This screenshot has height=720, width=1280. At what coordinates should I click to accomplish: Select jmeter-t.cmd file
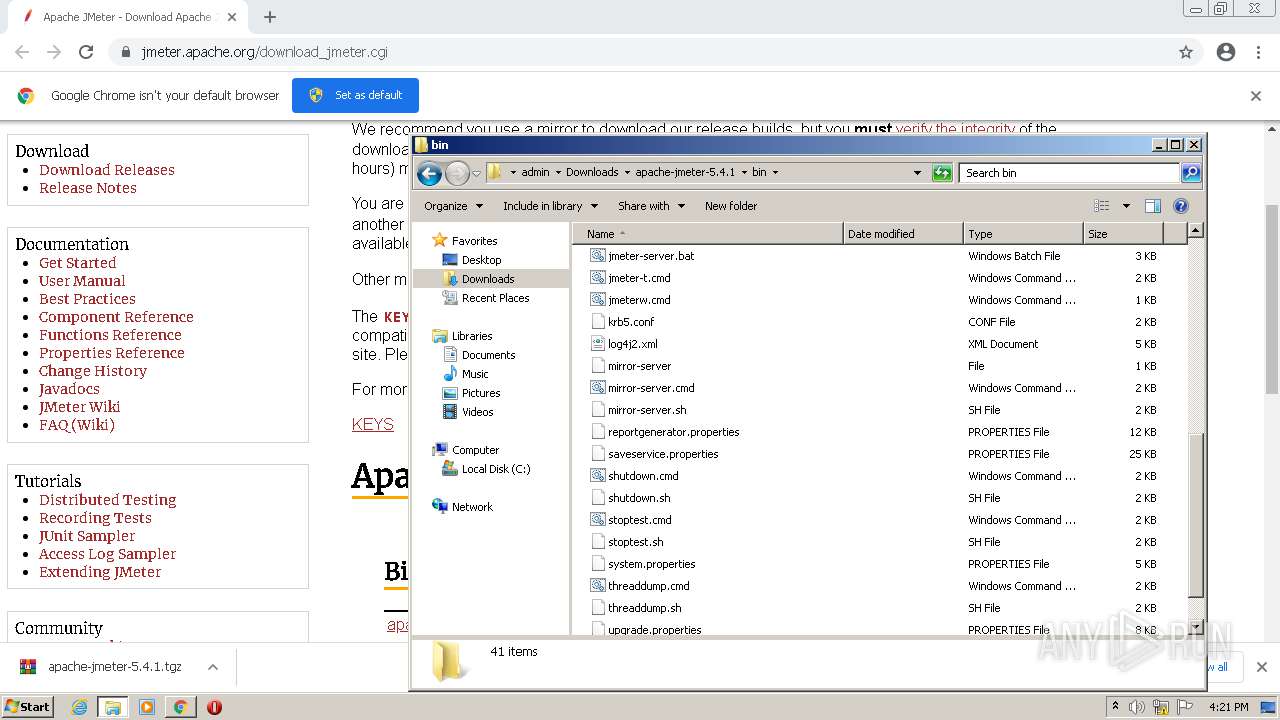point(639,278)
